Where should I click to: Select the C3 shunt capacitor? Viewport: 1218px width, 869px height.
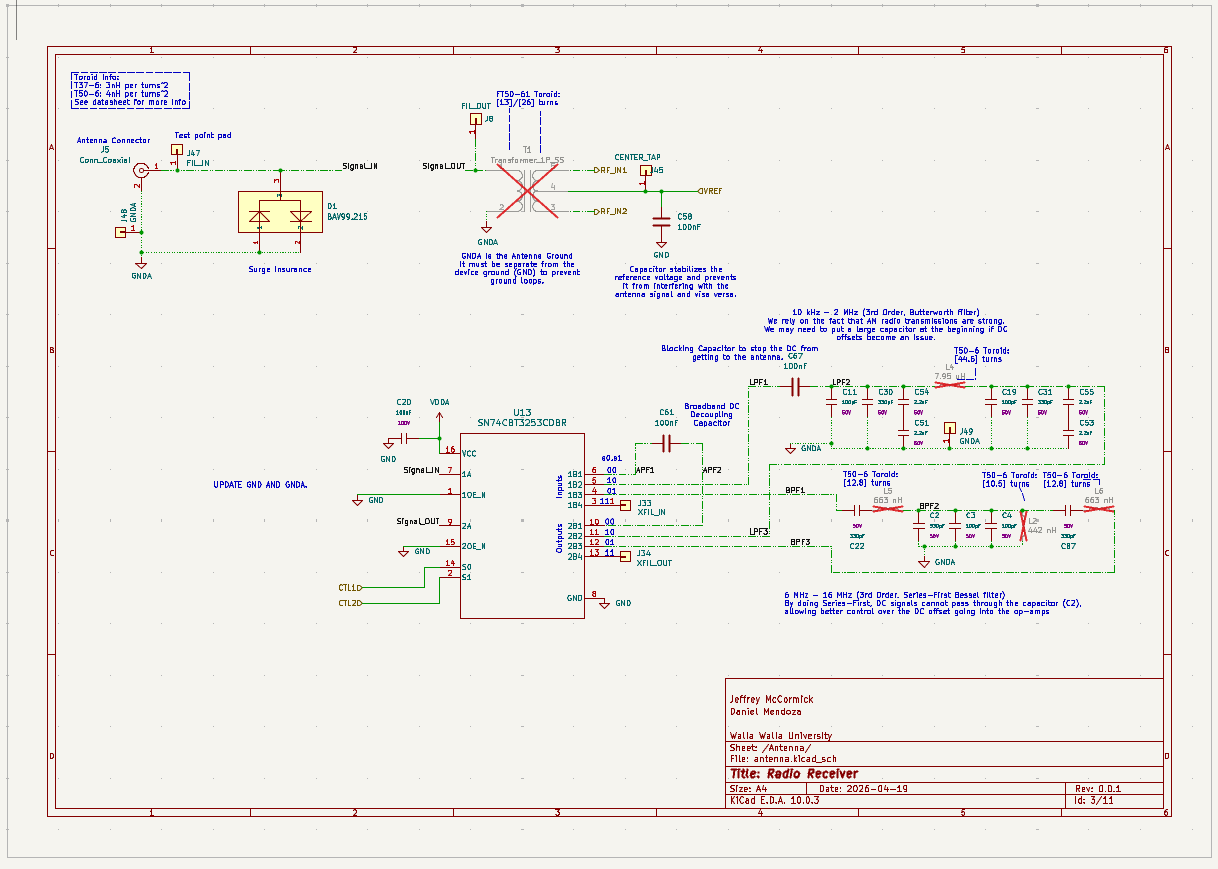coord(955,525)
